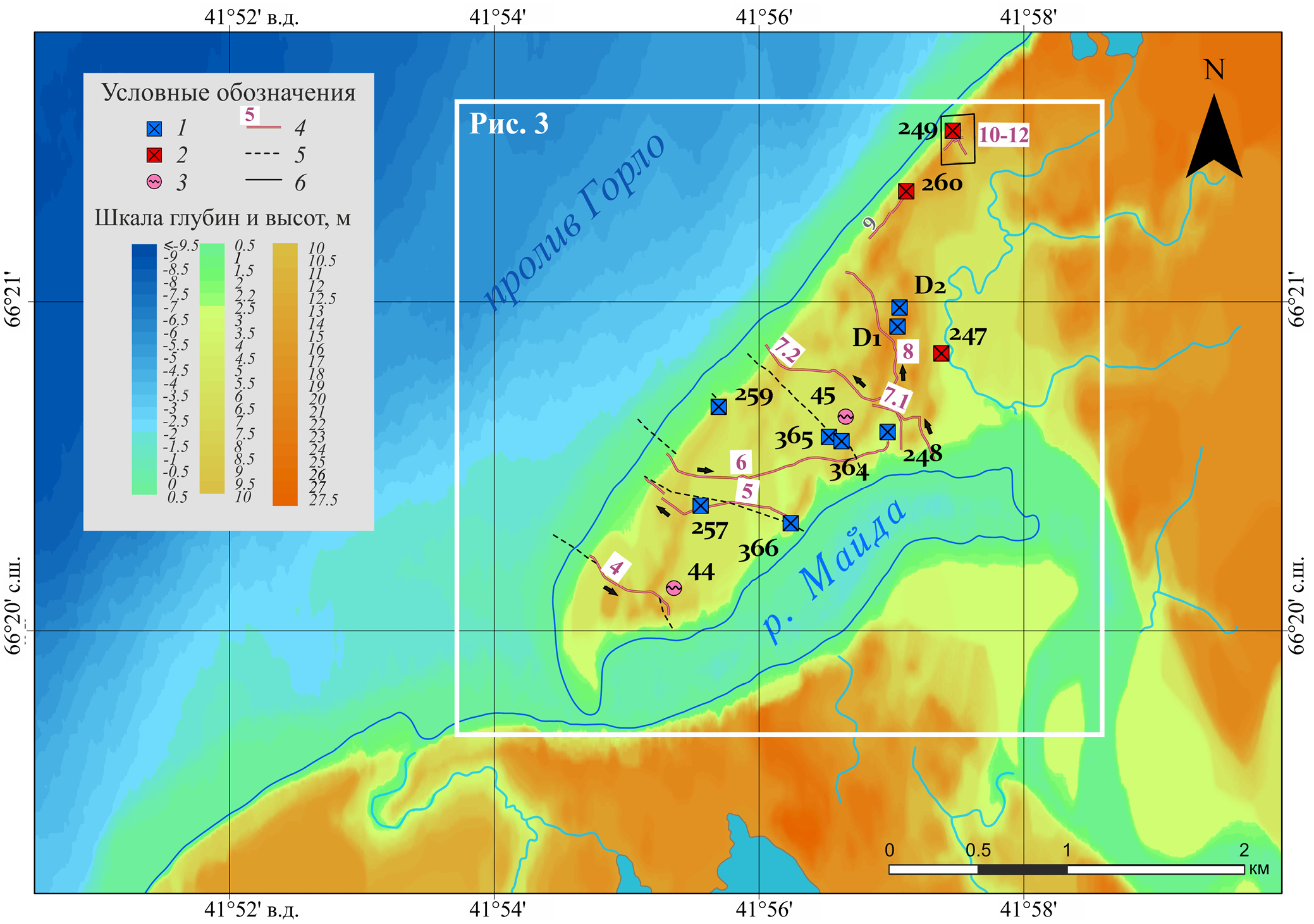Click the blue marker near 248

887,432
